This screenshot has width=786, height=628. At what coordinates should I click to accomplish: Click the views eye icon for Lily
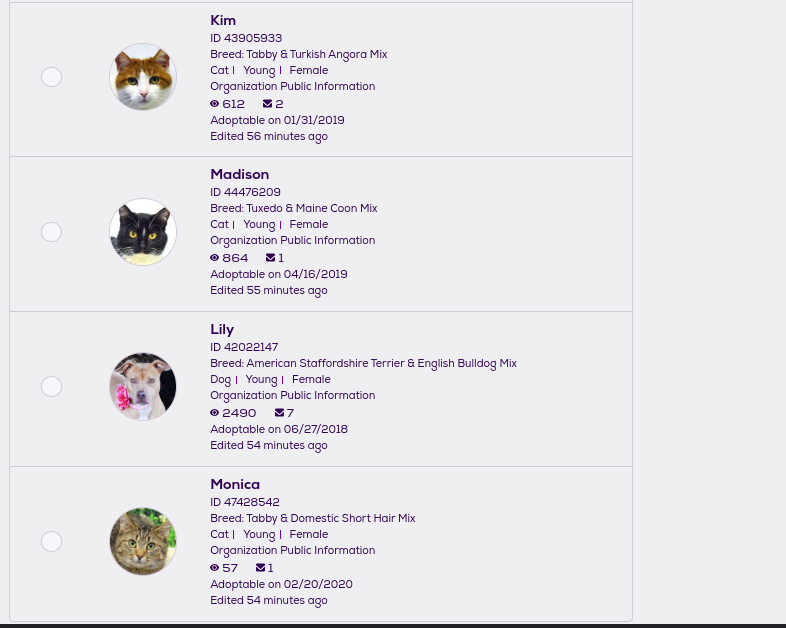tap(214, 413)
